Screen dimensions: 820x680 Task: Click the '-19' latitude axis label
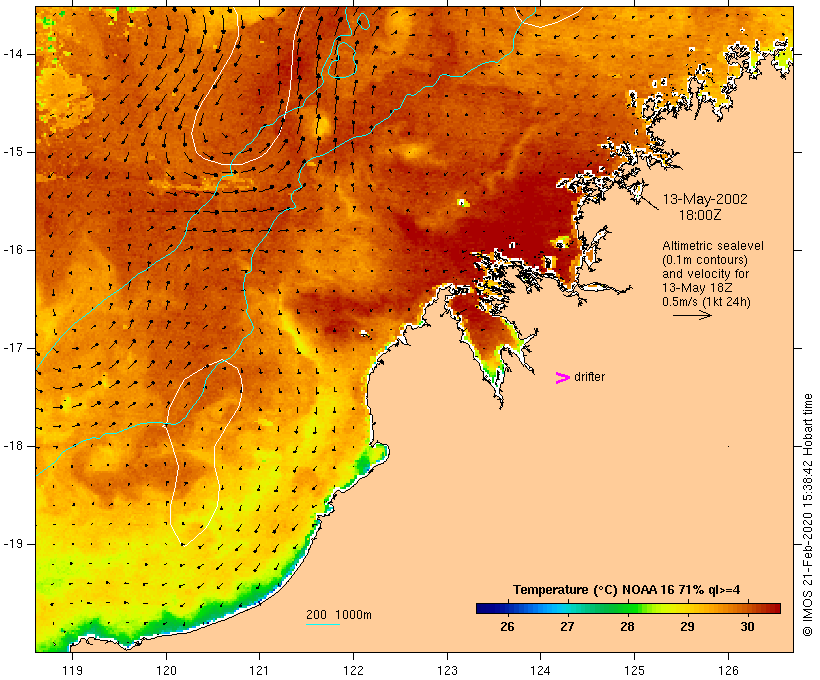pos(12,544)
